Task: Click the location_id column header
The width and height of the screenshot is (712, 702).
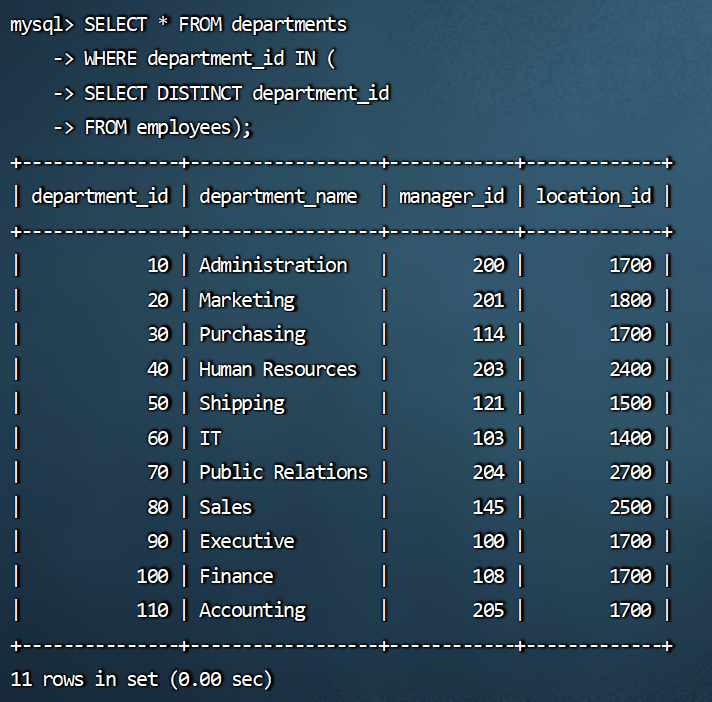Action: pyautogui.click(x=593, y=196)
